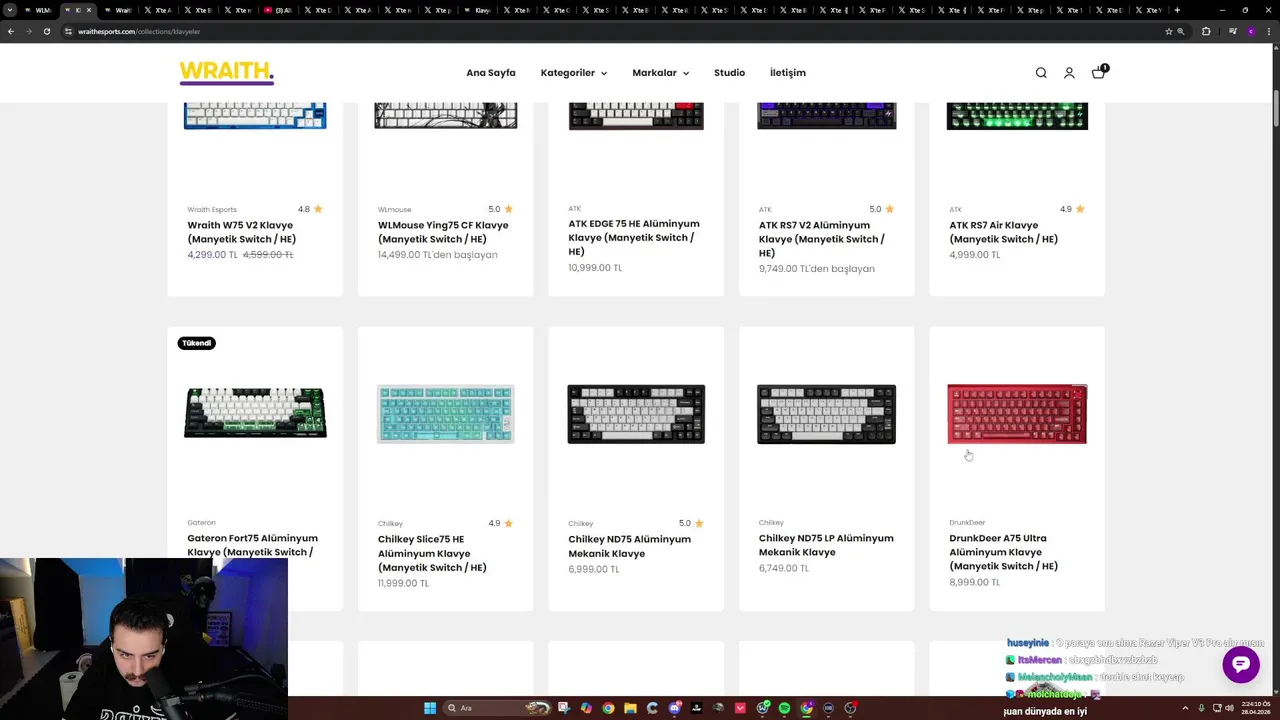Open the İletişim menu link
The image size is (1280, 720).
click(788, 73)
